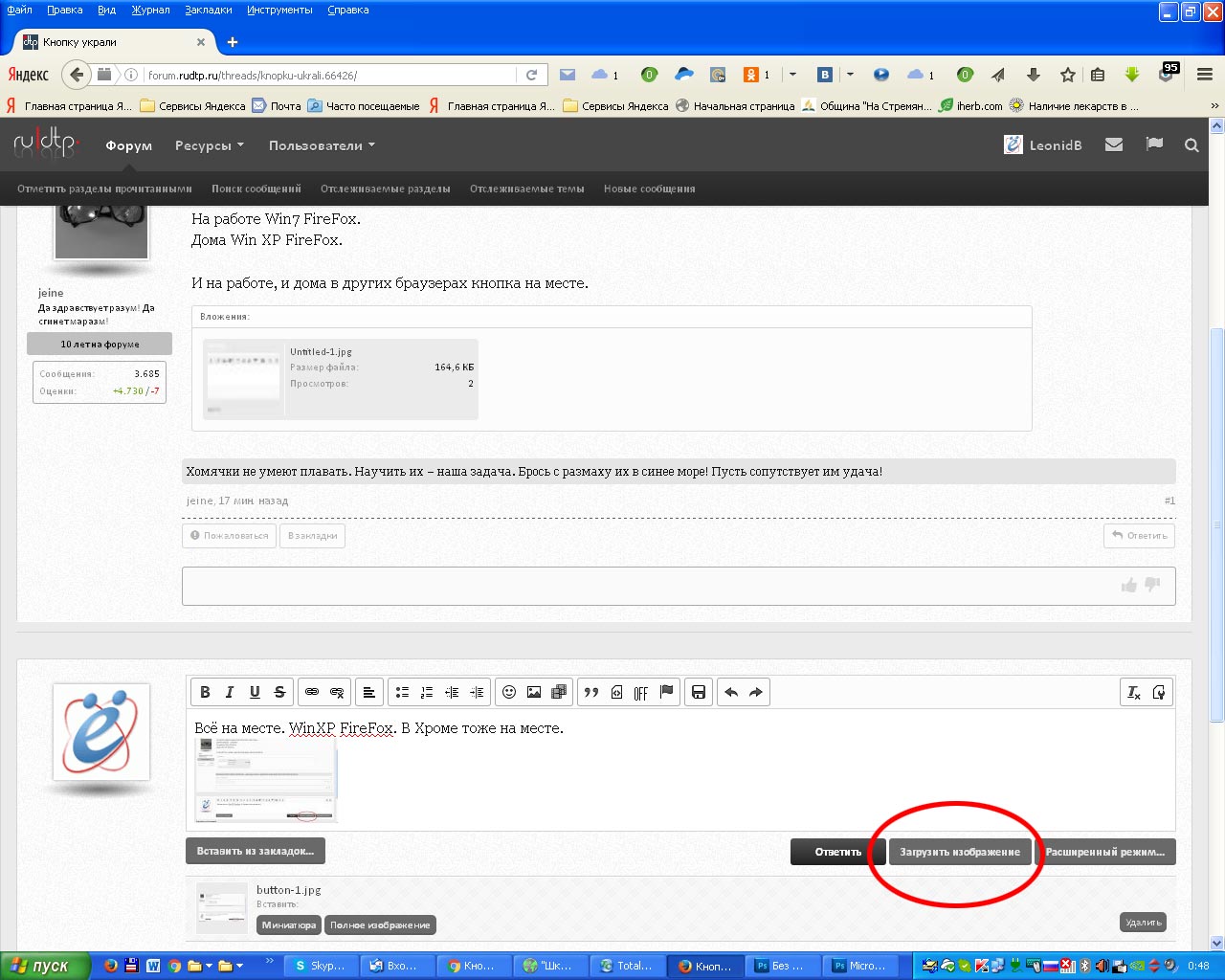Remove link using the unlink icon
1225x980 pixels.
(x=337, y=692)
